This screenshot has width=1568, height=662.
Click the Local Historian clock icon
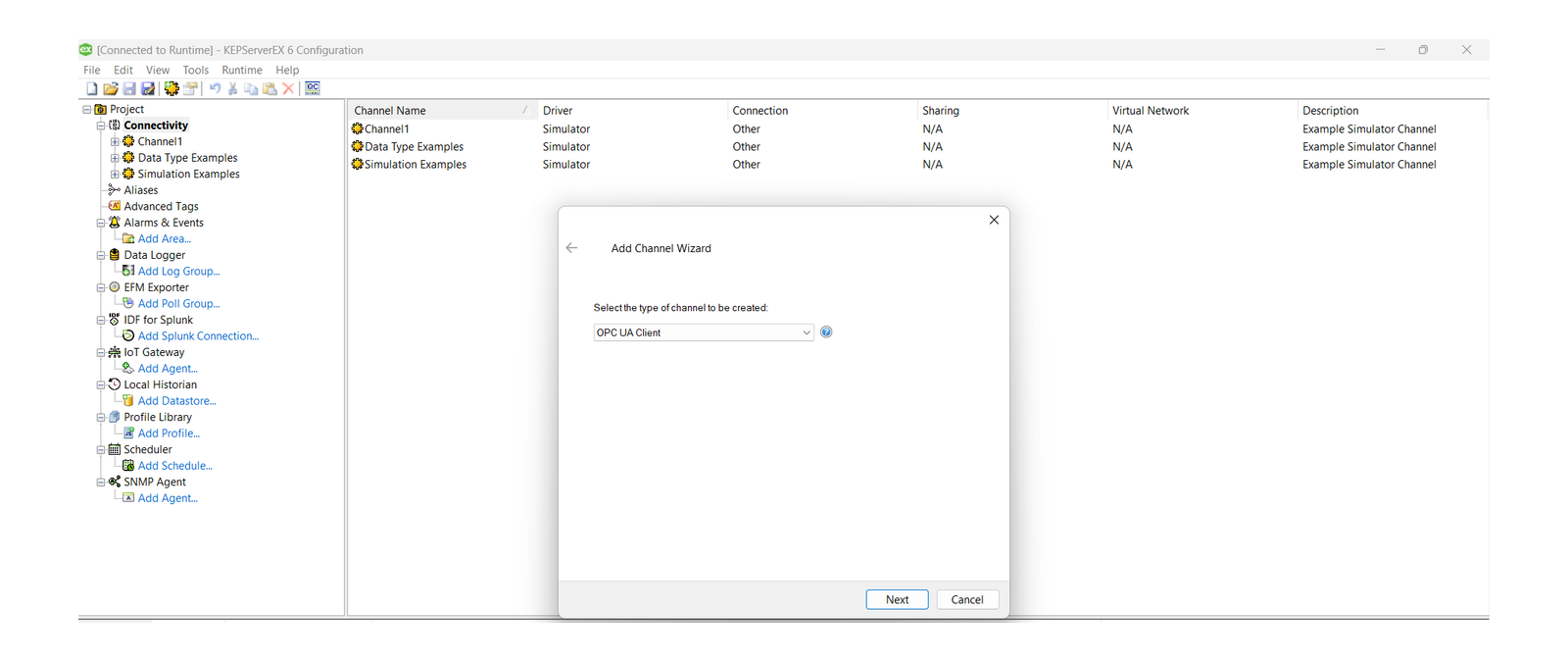tap(115, 384)
